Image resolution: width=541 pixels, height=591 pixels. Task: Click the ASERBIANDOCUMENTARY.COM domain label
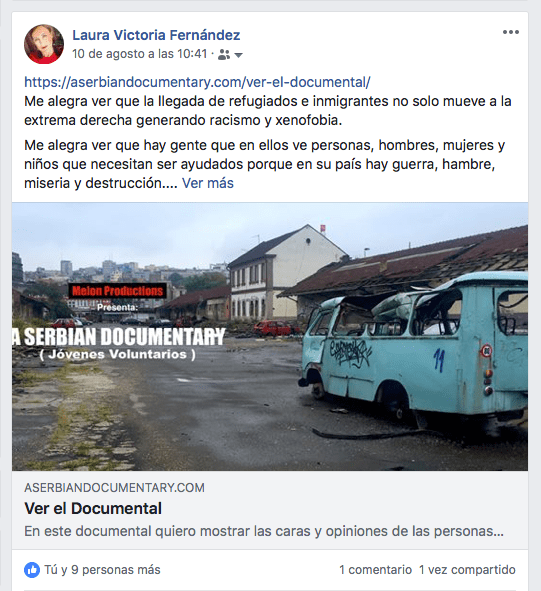[114, 488]
